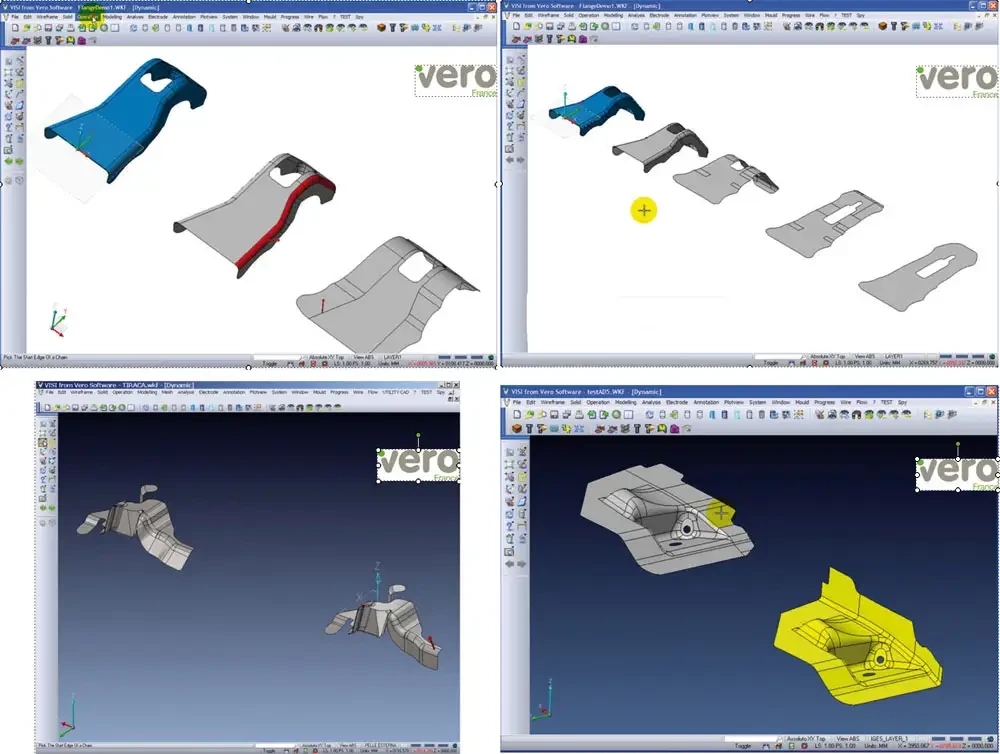Click the round green icon in testAD5 window toolbar
The height and width of the screenshot is (754, 1000).
tap(617, 415)
